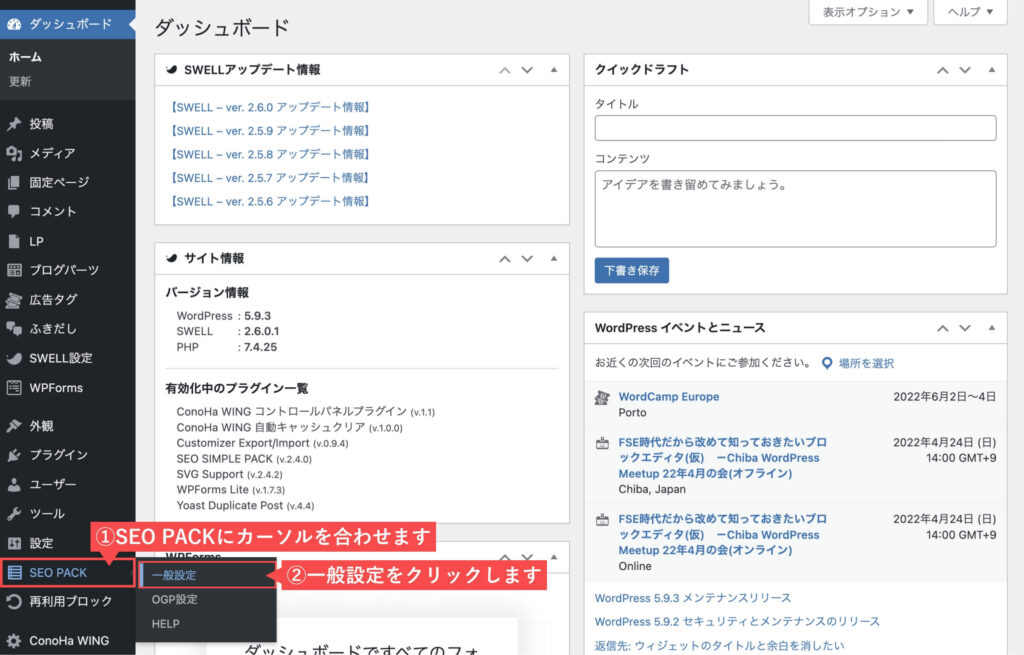Collapse the WPForms panel toggle
This screenshot has height=655, width=1024.
[554, 556]
